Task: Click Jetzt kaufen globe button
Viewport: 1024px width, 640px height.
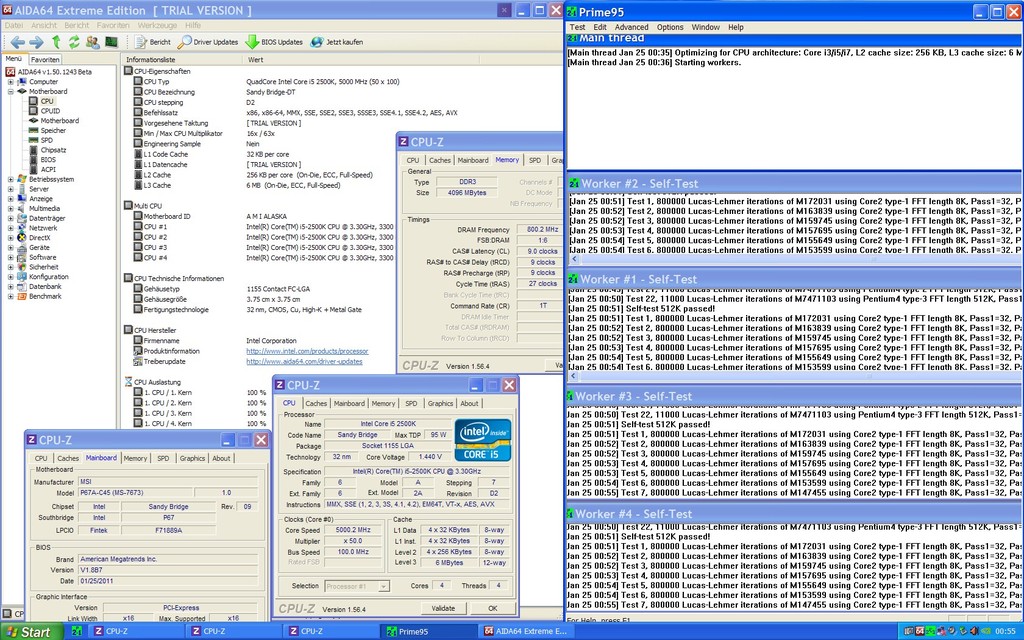Action: click(337, 42)
